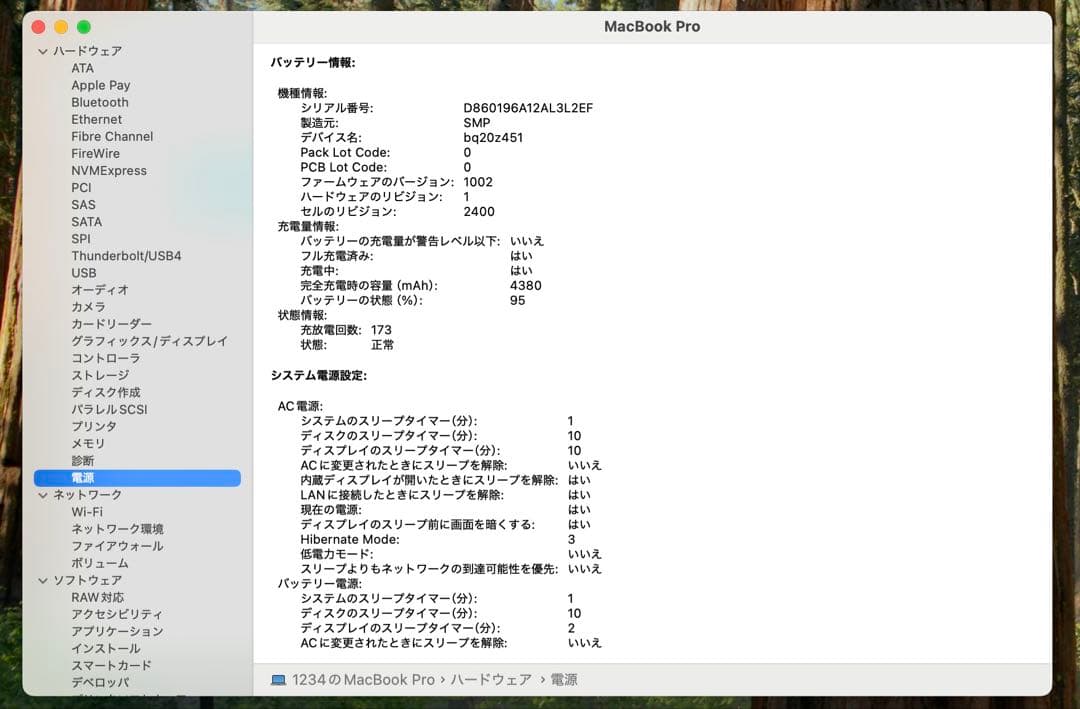
Task: Open ファイアウォール in the sidebar
Action: pyautogui.click(x=118, y=546)
